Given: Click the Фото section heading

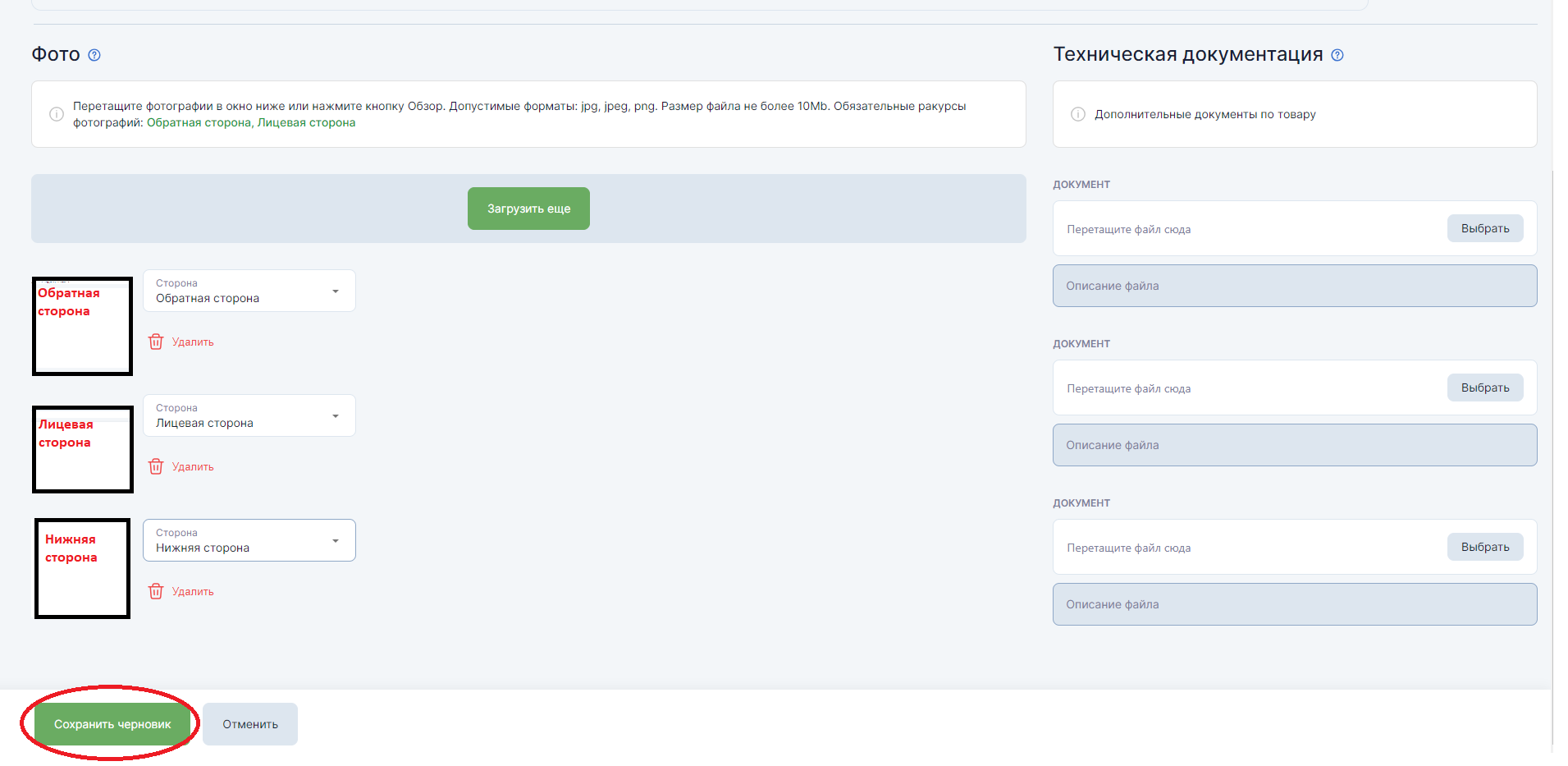Looking at the screenshot, I should coord(56,54).
